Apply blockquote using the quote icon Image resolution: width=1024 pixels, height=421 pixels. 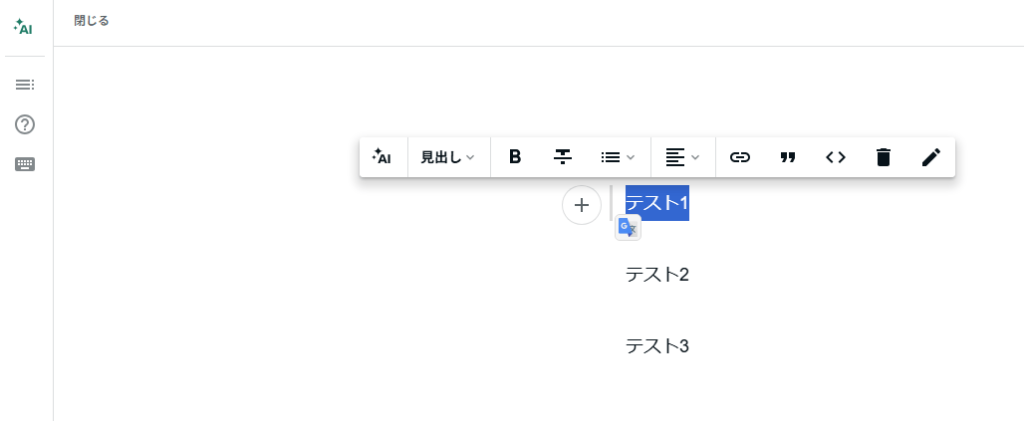(x=788, y=157)
